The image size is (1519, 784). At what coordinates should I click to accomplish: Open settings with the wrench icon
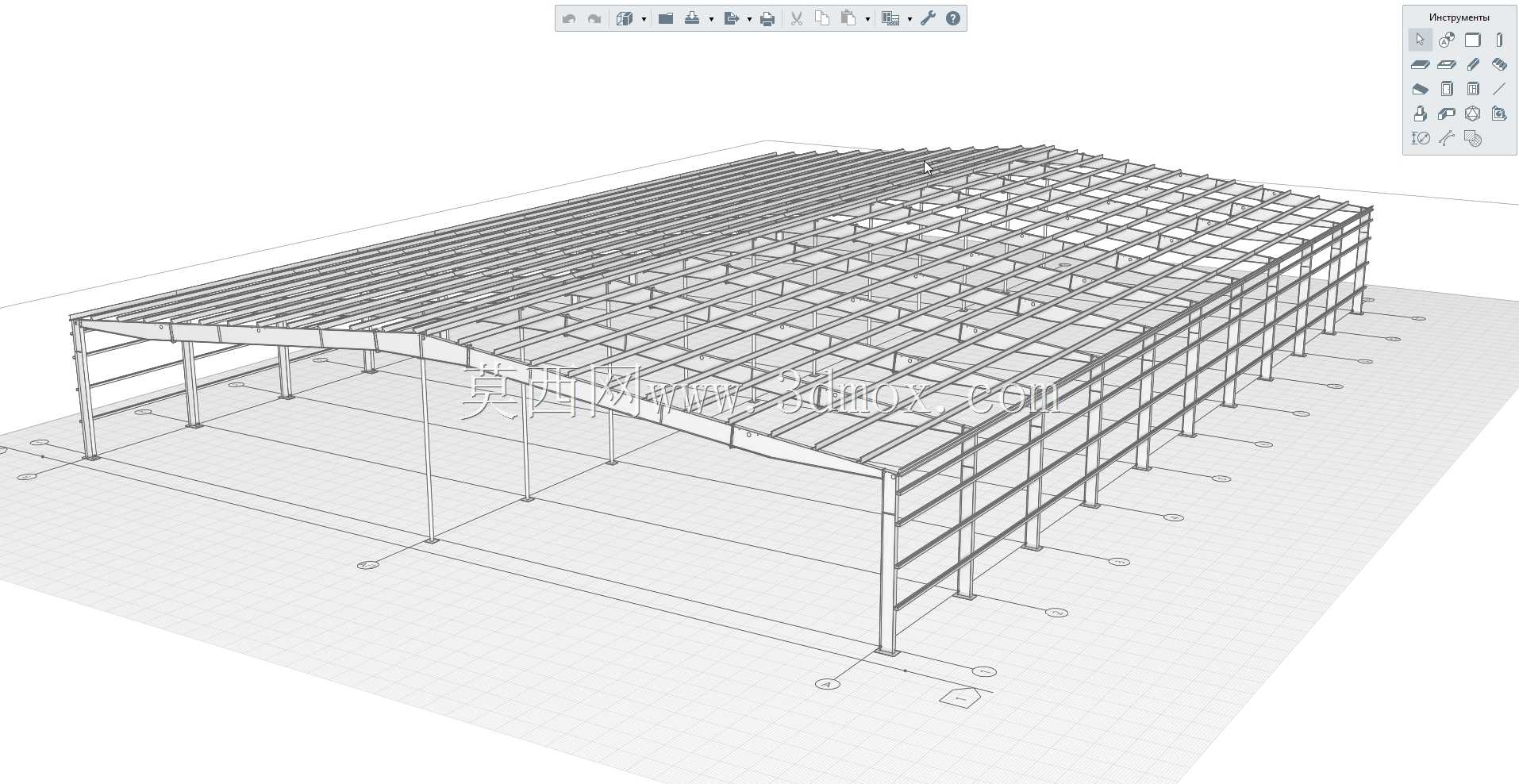928,18
